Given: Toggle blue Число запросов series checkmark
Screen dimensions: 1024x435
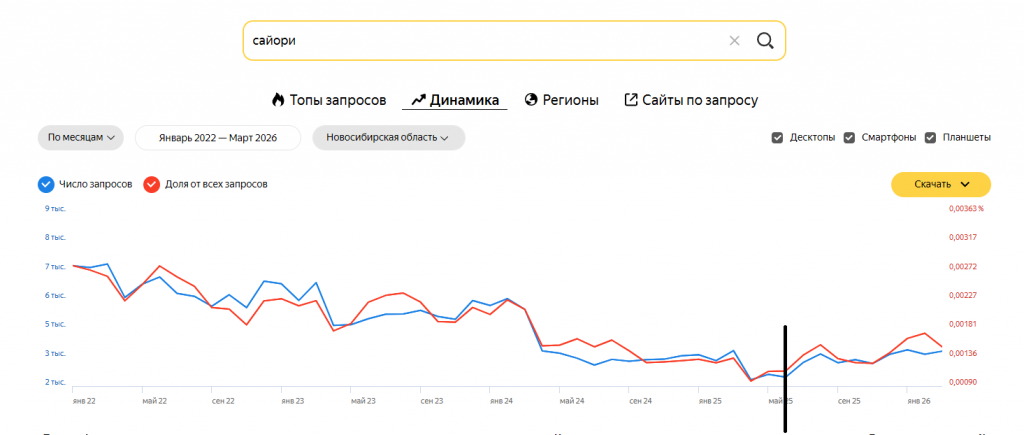Looking at the screenshot, I should [45, 184].
